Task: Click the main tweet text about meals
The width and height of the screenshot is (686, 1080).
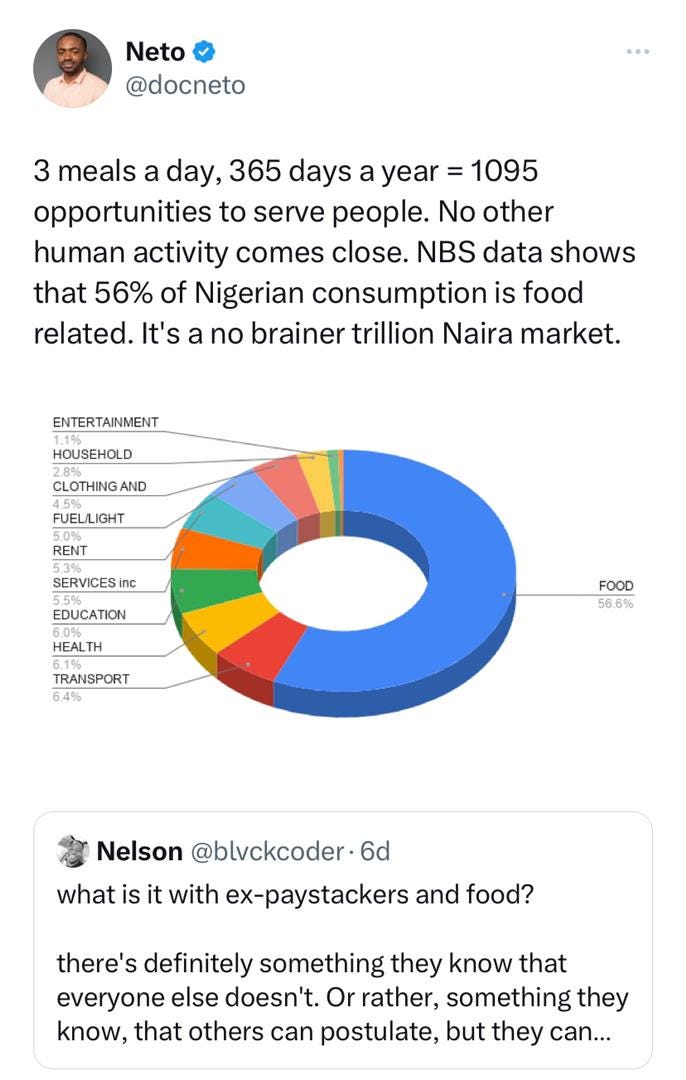Action: coord(334,252)
